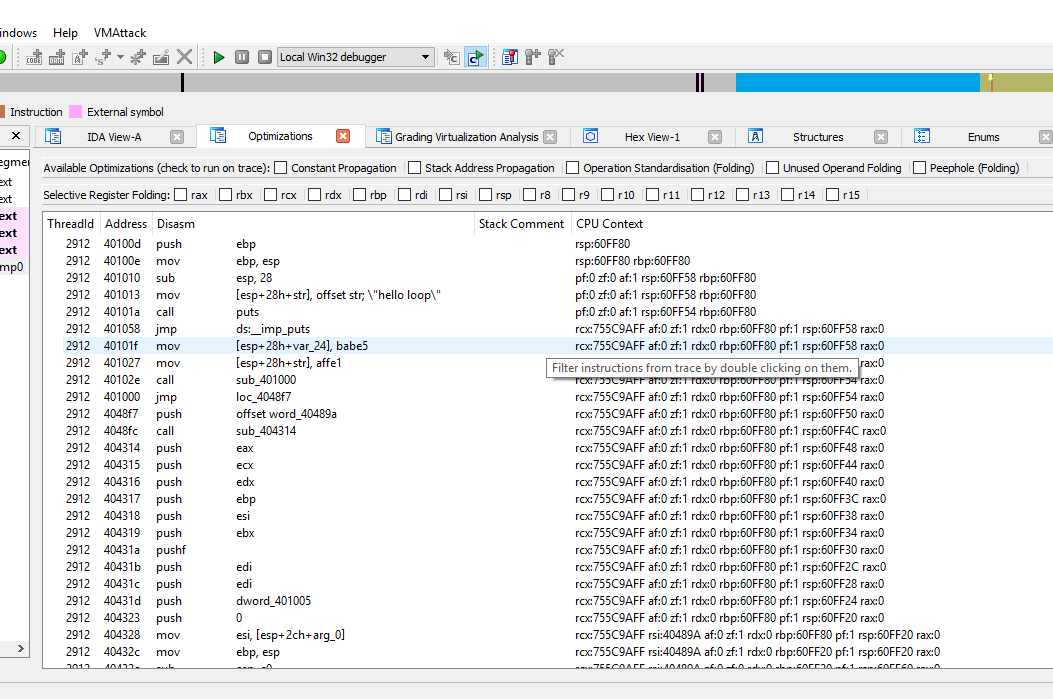Check Peephole (Folding) optimization
The image size is (1053, 699).
(x=919, y=168)
